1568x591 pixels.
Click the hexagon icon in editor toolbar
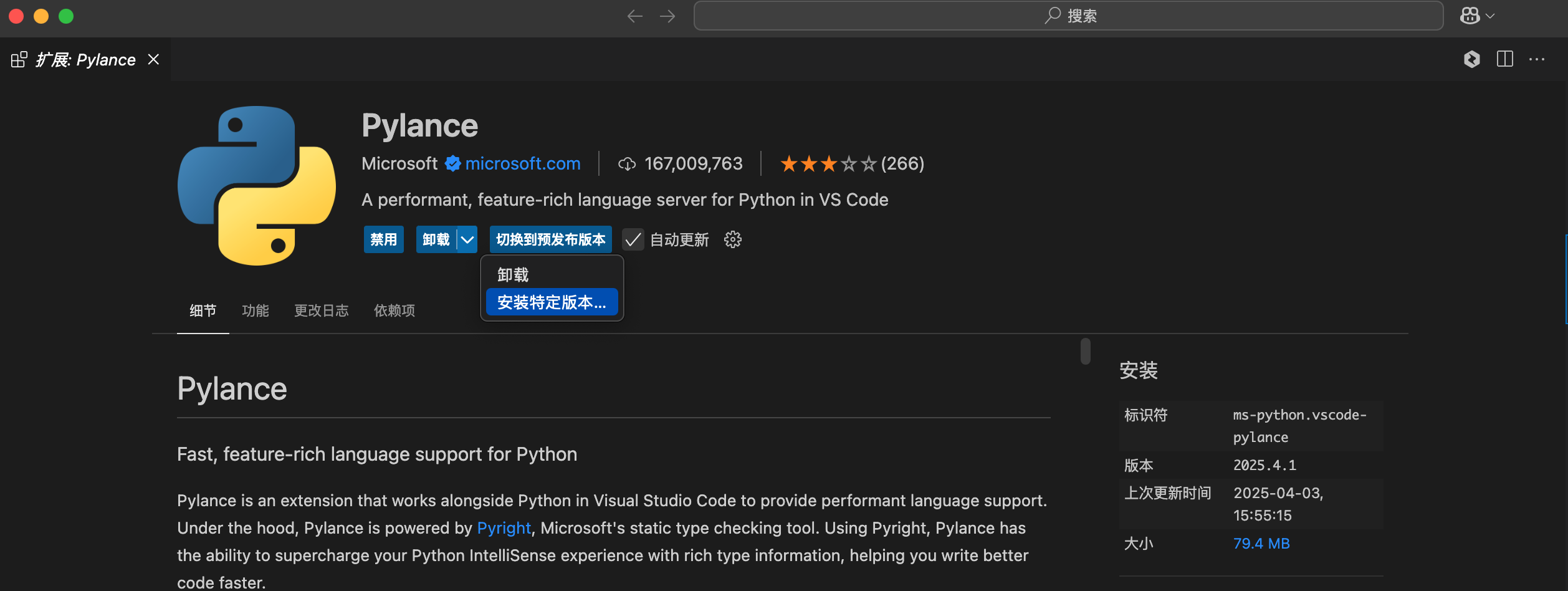1471,59
